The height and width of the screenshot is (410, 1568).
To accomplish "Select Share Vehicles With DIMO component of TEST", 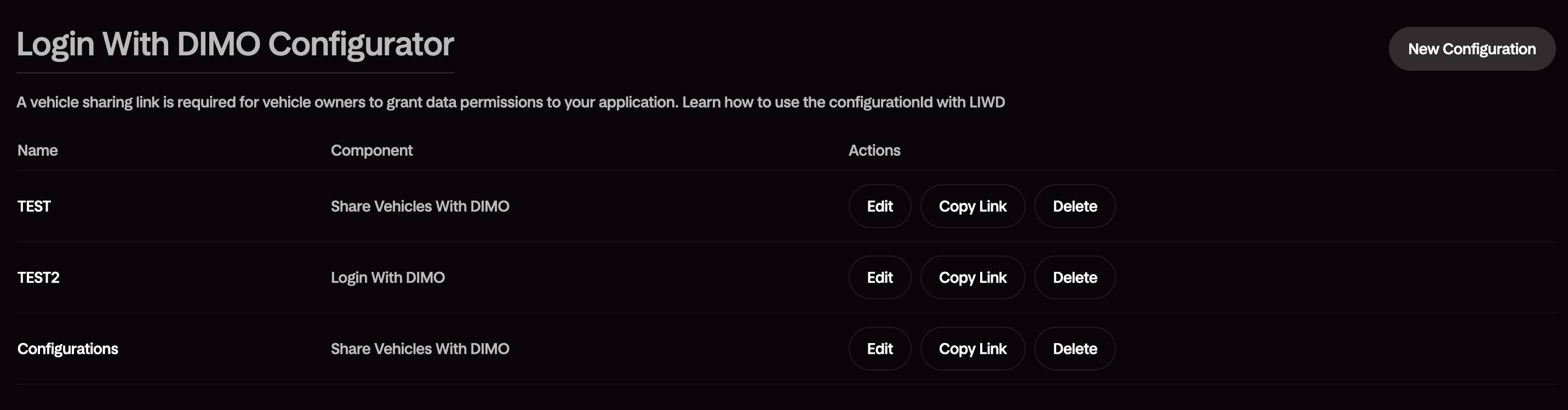I will pos(420,206).
